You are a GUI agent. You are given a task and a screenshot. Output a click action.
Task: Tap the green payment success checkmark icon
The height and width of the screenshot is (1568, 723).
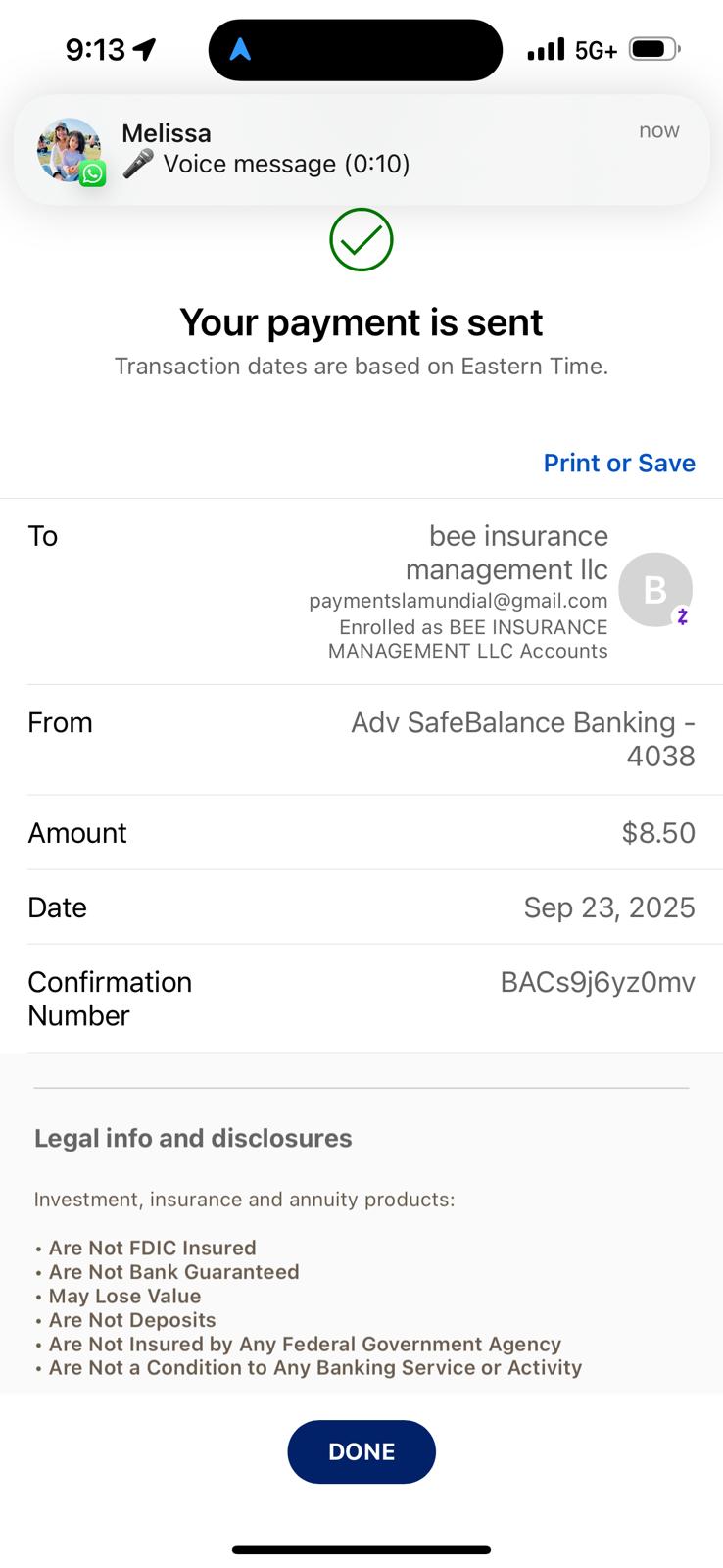click(x=361, y=240)
